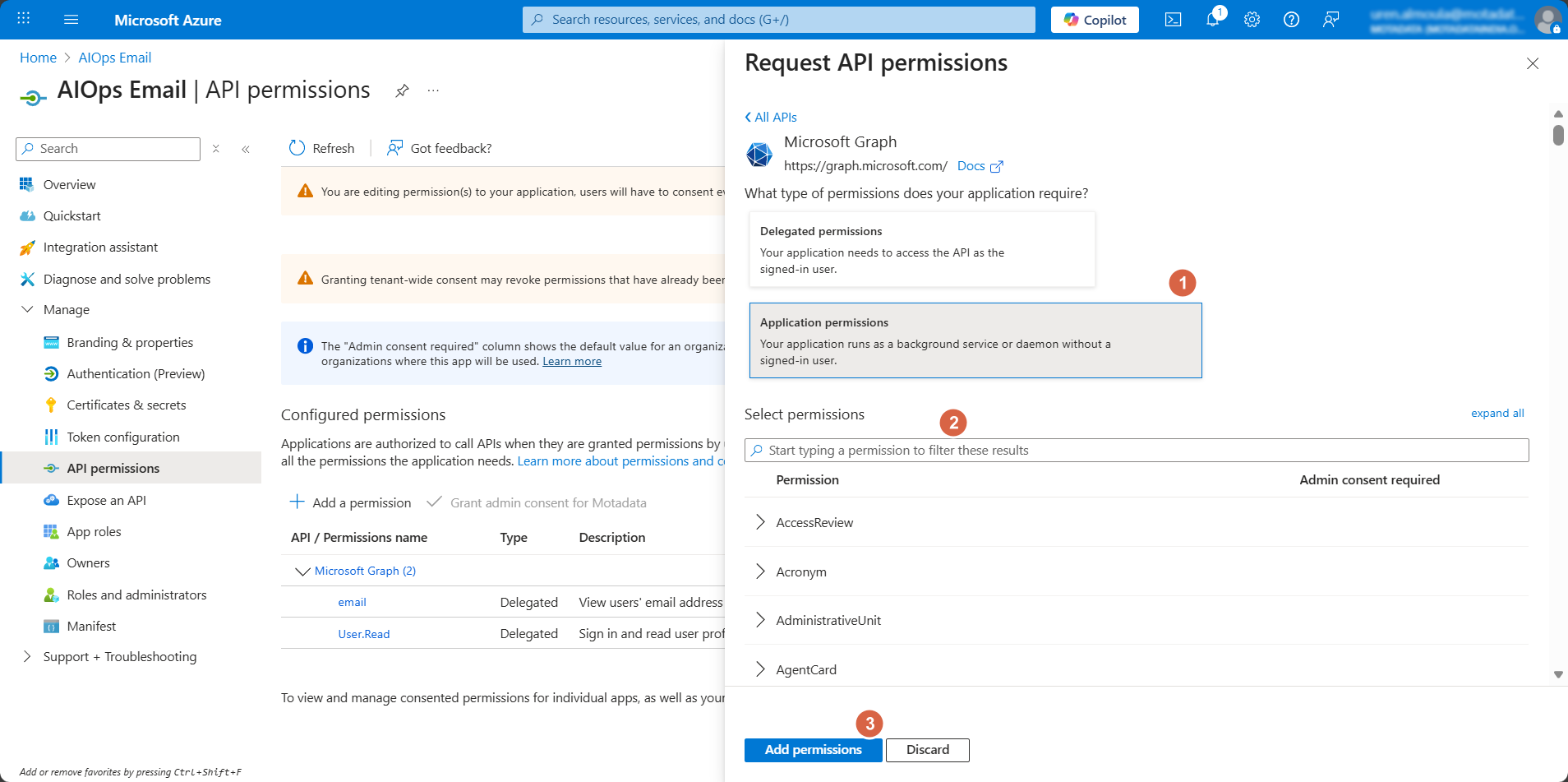Collapse the left navigation with double chevron
Screen dimensions: 1568x782
coord(246,149)
